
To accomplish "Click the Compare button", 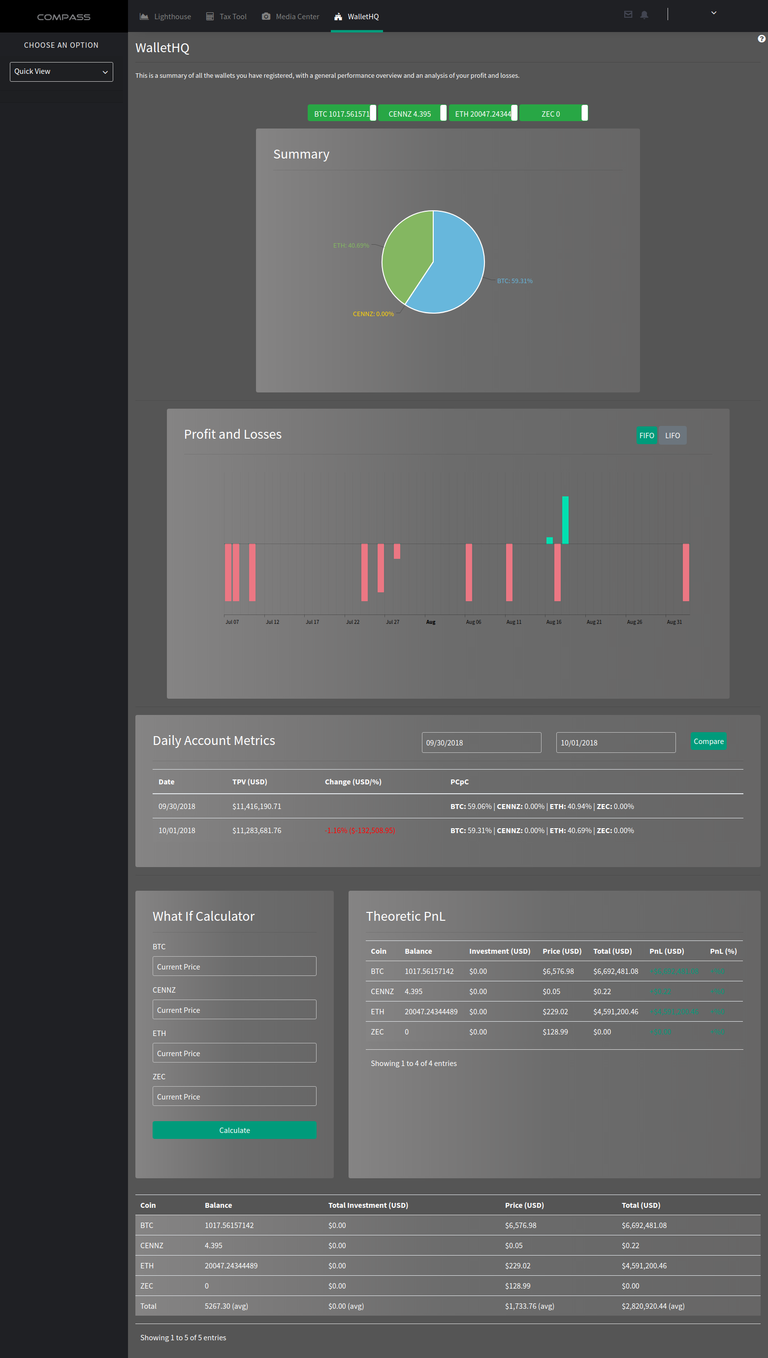I will click(708, 741).
